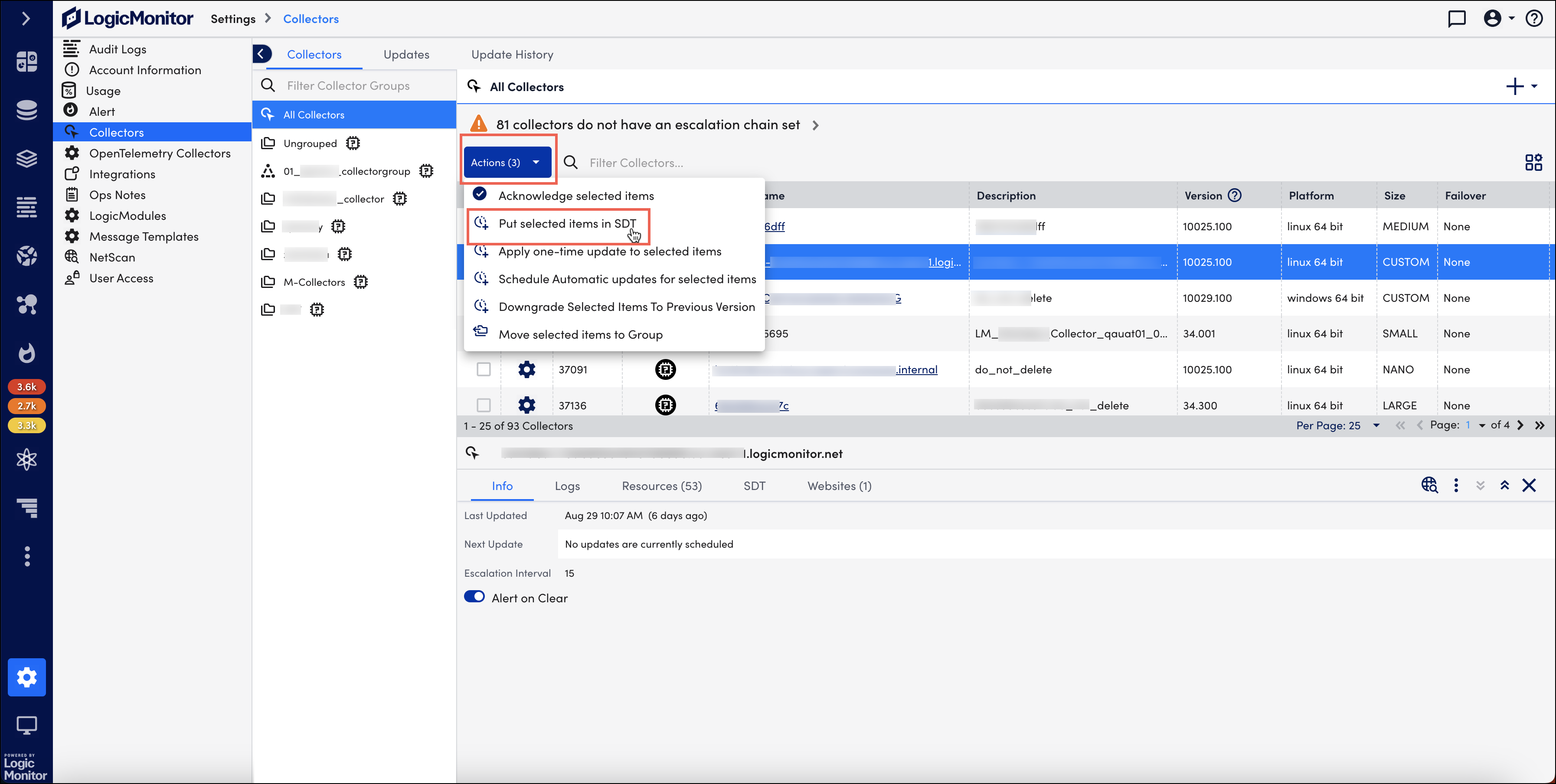Image resolution: width=1556 pixels, height=784 pixels.
Task: Open the Per Page 25 dropdown
Action: click(1337, 425)
